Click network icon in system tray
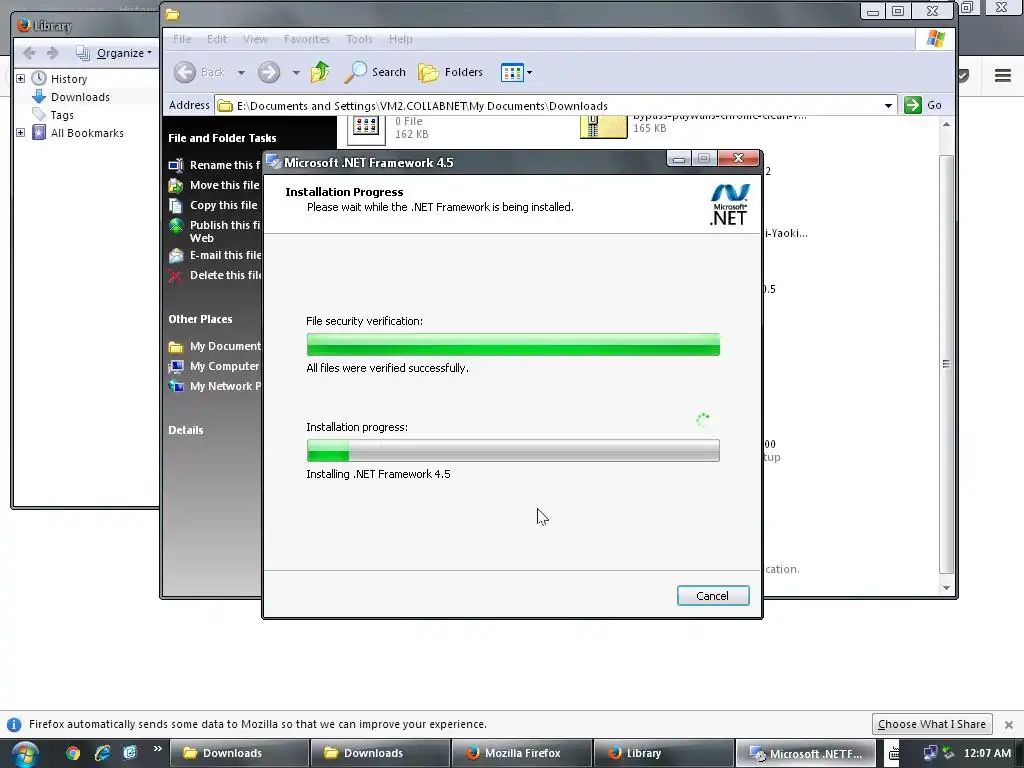The image size is (1024, 768). pyautogui.click(x=930, y=753)
